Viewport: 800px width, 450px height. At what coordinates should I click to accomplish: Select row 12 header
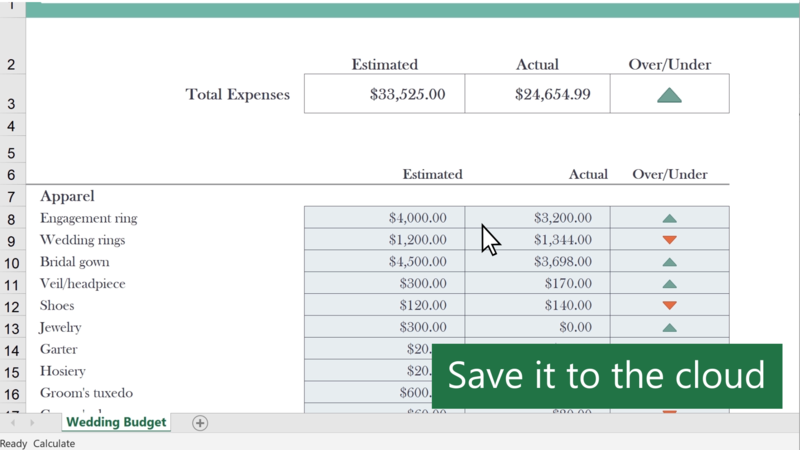click(x=12, y=306)
